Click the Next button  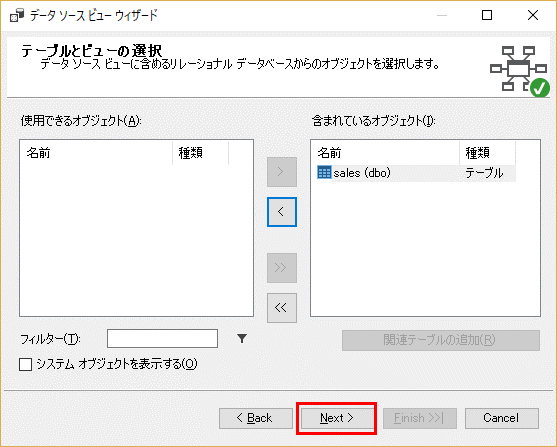337,418
